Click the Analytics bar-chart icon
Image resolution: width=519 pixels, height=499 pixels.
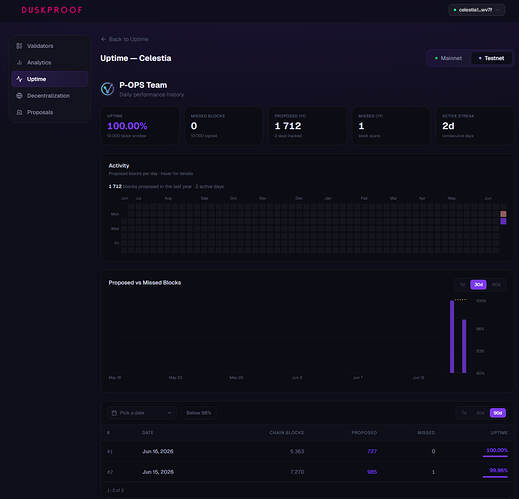coord(19,62)
